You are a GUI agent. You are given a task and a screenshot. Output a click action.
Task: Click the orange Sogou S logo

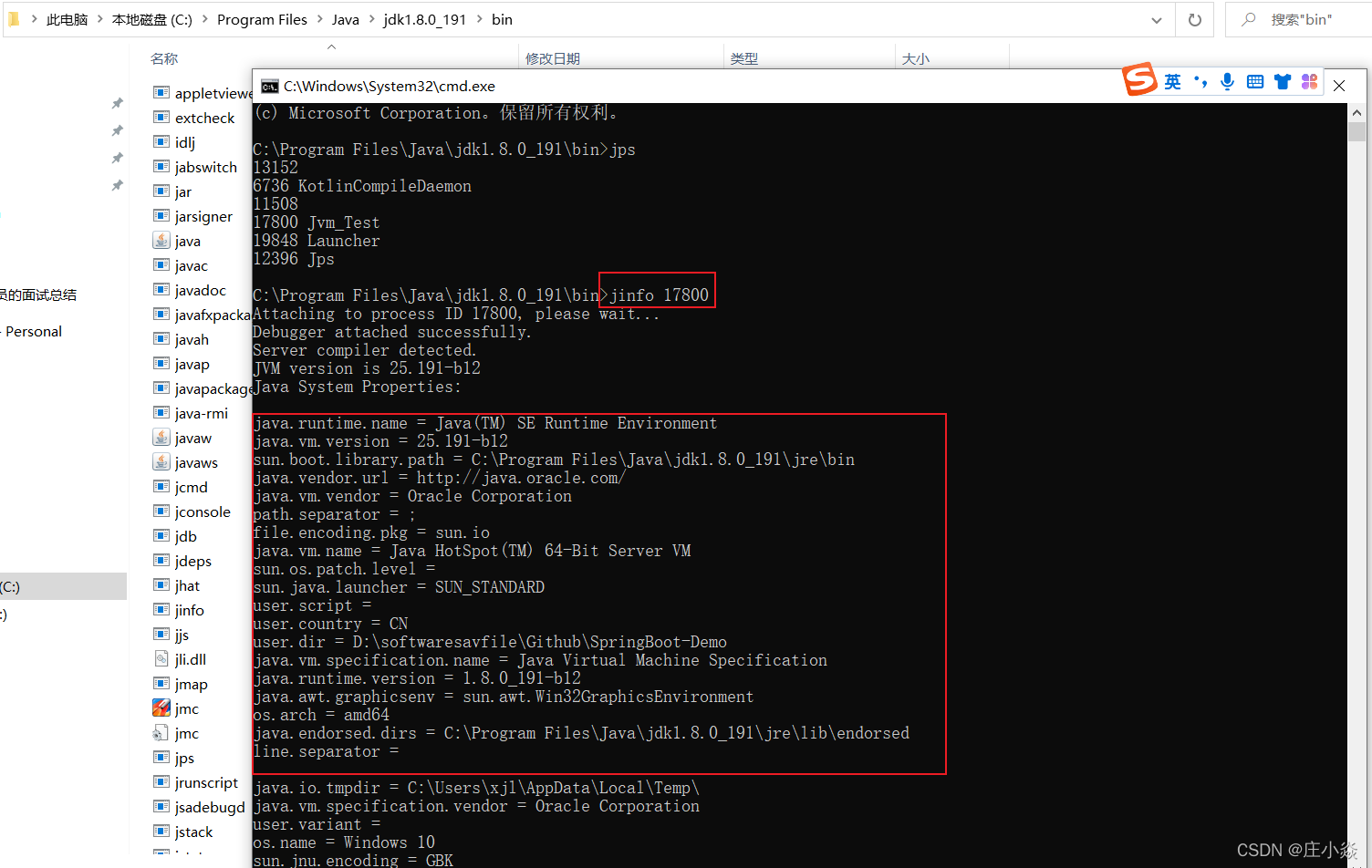pyautogui.click(x=1139, y=80)
